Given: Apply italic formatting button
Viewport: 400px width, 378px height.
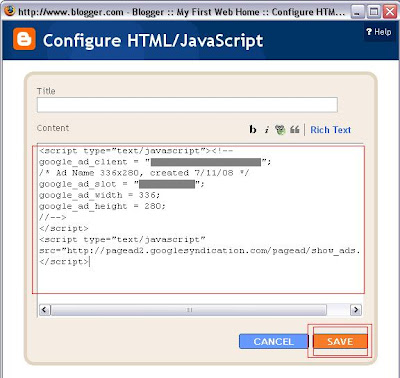Looking at the screenshot, I should tap(267, 130).
